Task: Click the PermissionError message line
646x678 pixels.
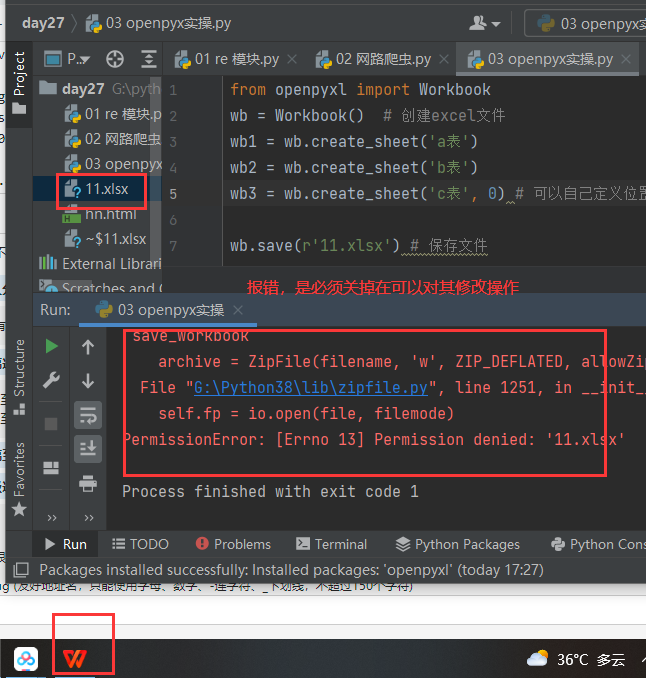Action: click(x=374, y=439)
